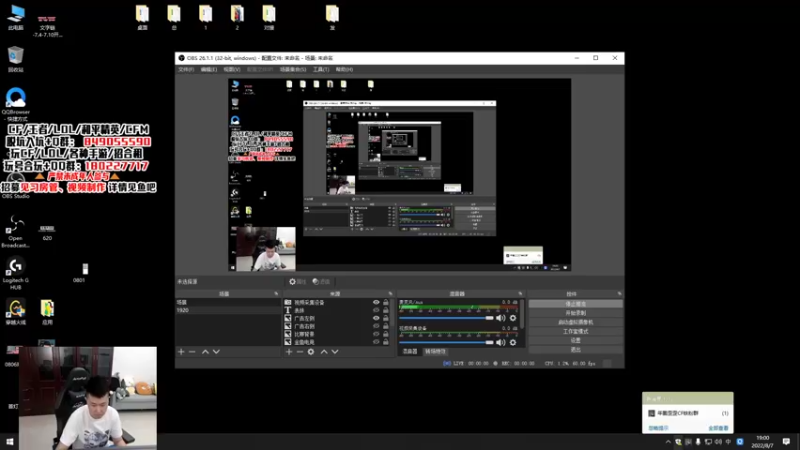Click the volume icon in the system tray
Image resolution: width=800 pixels, height=450 pixels.
click(x=718, y=442)
